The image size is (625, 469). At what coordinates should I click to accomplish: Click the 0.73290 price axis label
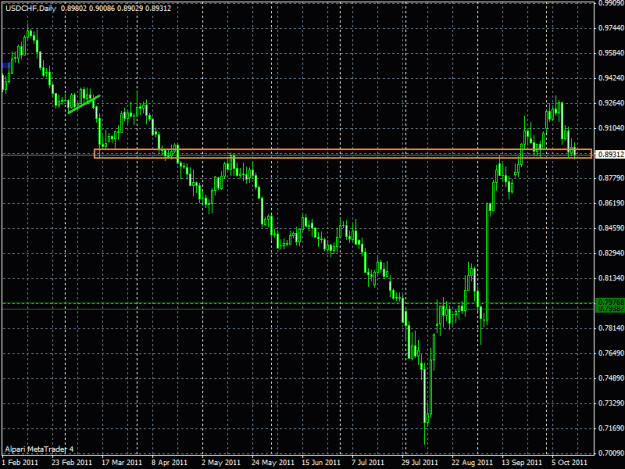(611, 403)
